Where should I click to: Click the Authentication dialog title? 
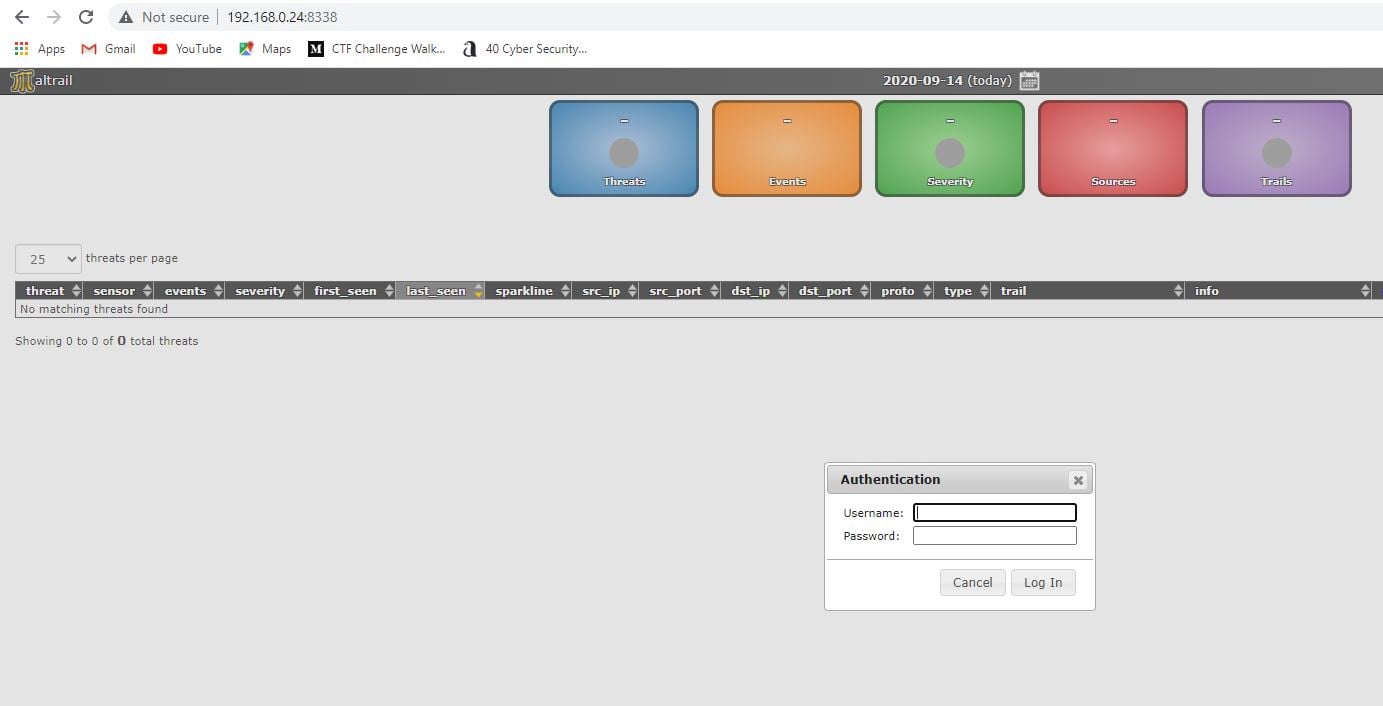click(890, 479)
